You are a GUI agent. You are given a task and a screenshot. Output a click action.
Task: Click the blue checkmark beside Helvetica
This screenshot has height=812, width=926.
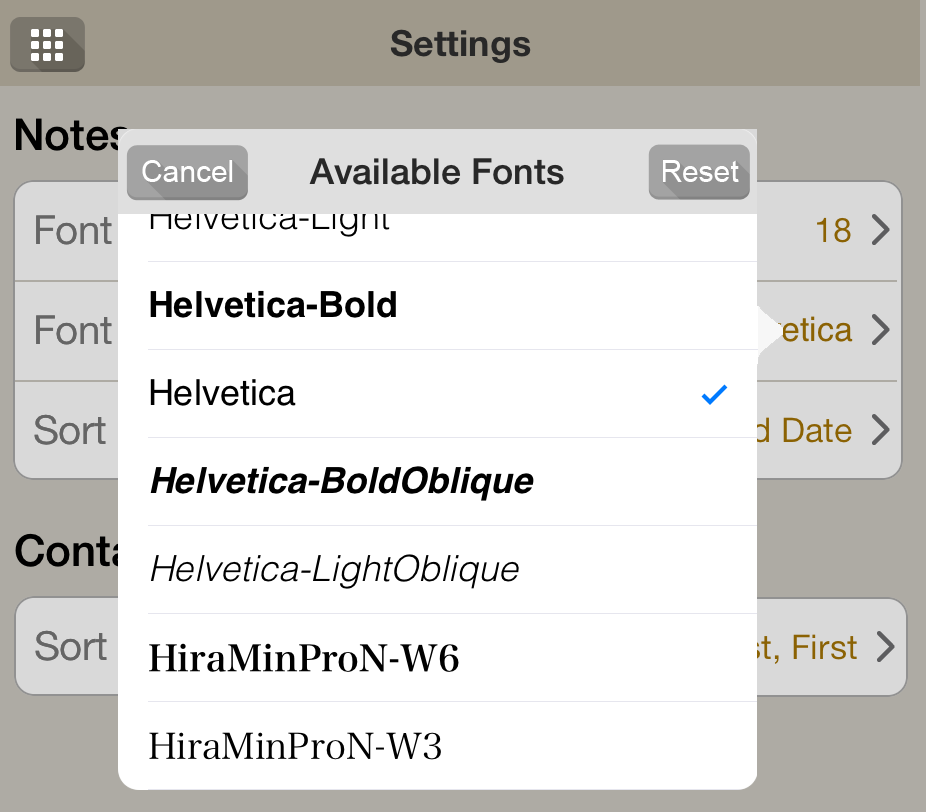pos(714,394)
